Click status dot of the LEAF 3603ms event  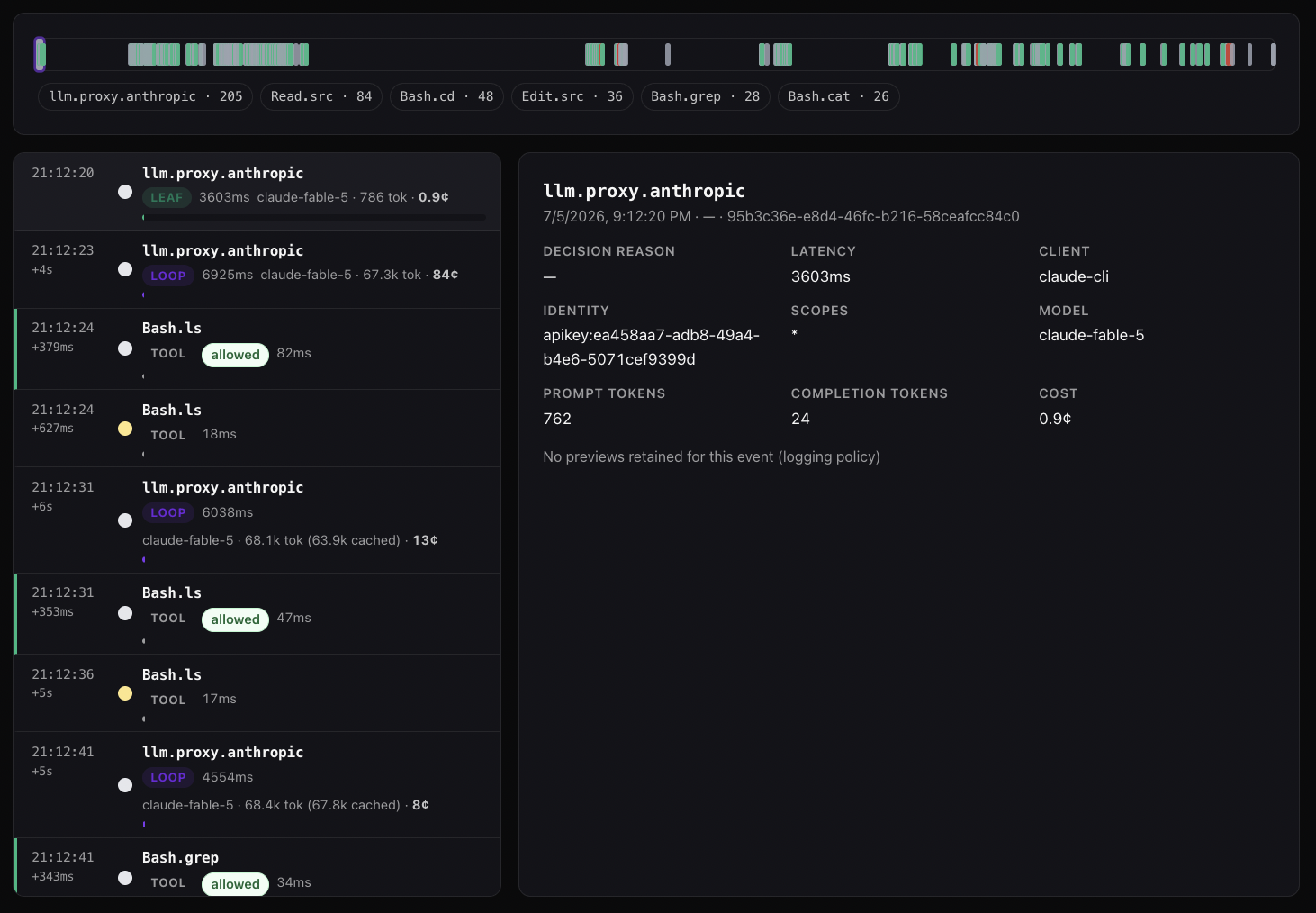click(125, 192)
